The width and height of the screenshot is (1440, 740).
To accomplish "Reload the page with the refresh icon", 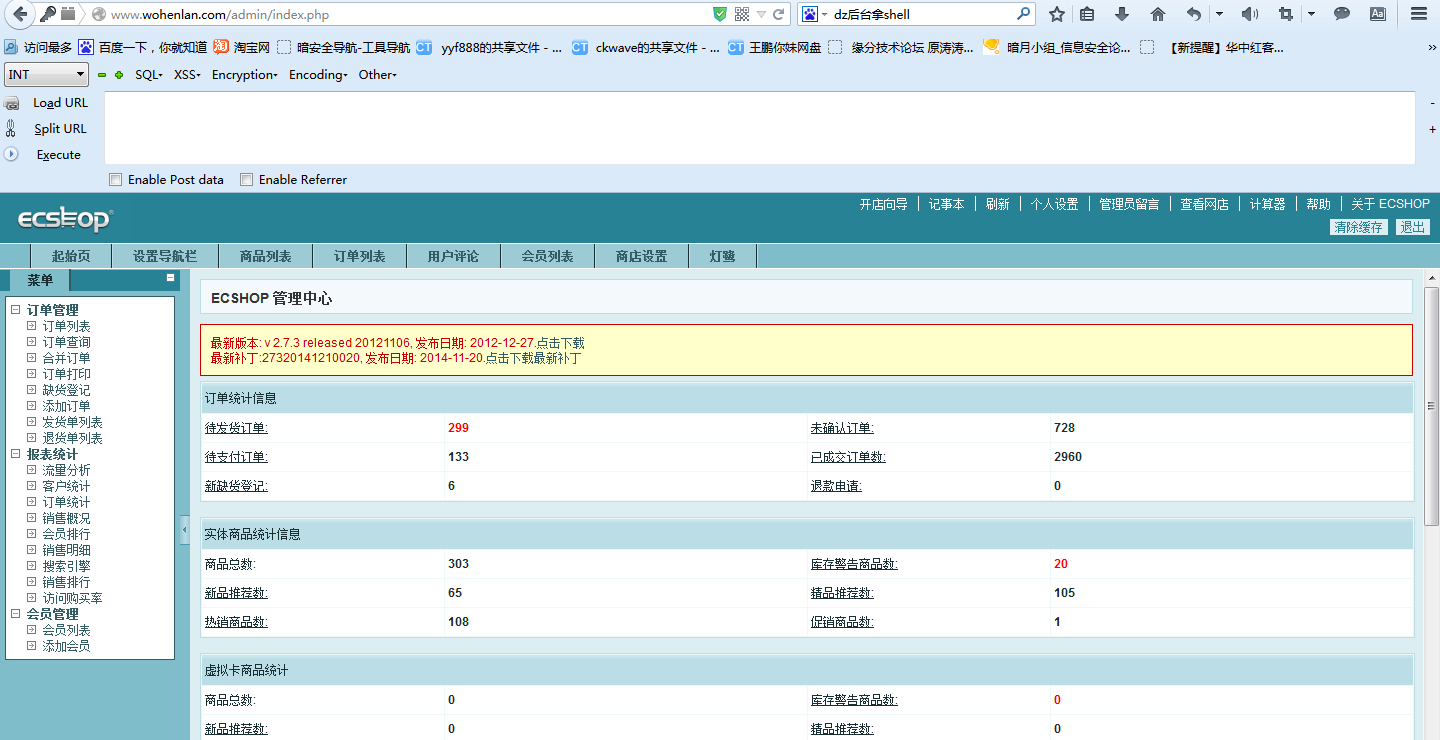I will click(x=778, y=15).
